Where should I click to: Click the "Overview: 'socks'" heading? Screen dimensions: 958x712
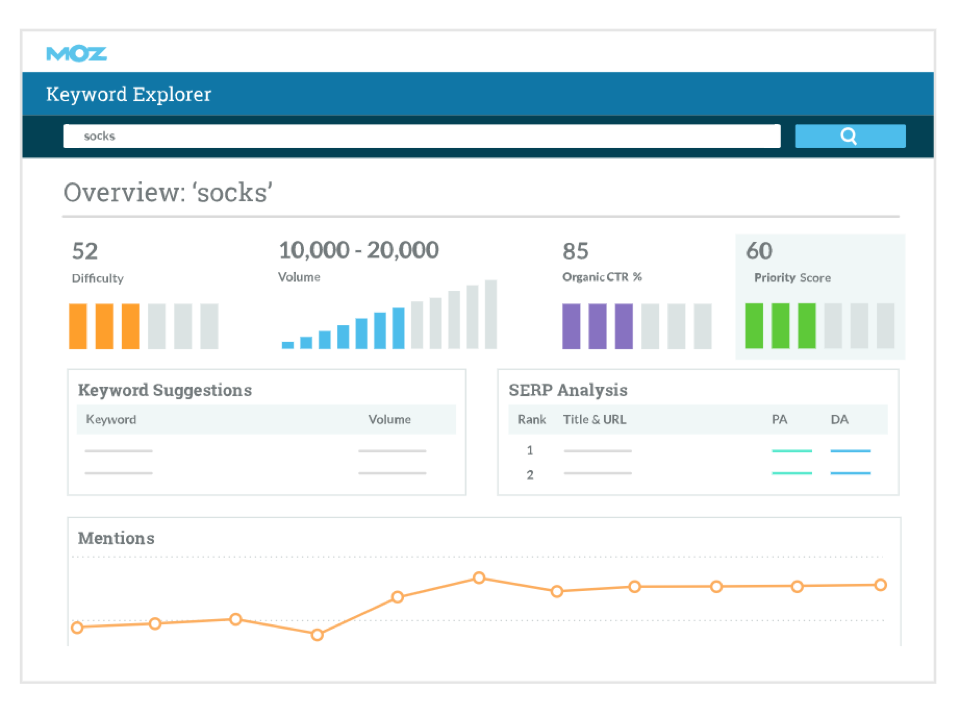(x=168, y=192)
